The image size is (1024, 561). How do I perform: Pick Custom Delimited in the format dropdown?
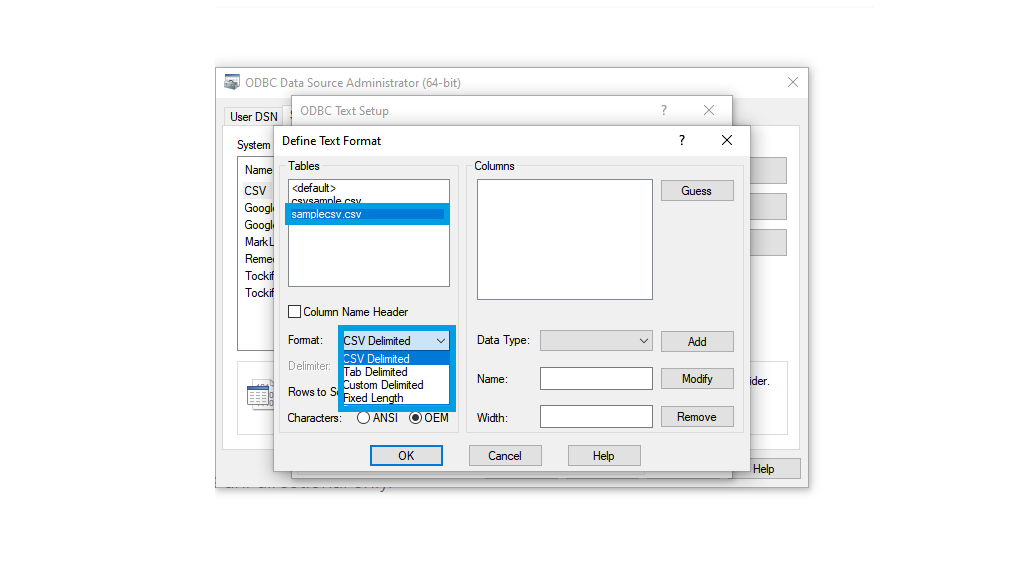[x=383, y=385]
